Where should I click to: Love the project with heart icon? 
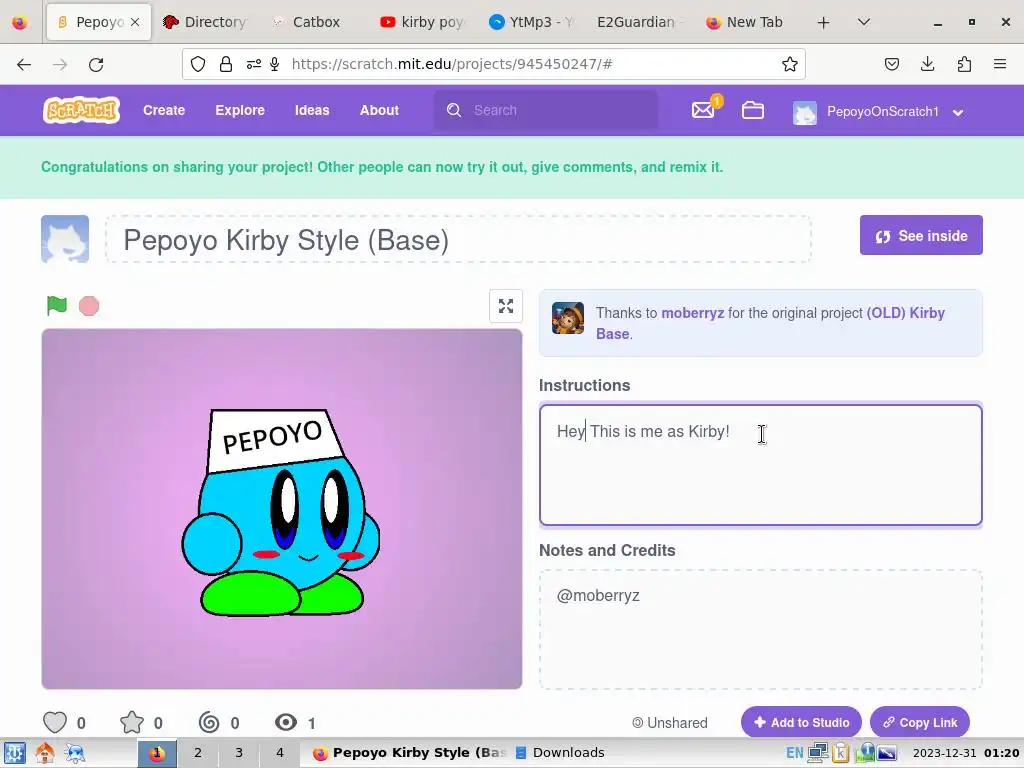point(55,722)
